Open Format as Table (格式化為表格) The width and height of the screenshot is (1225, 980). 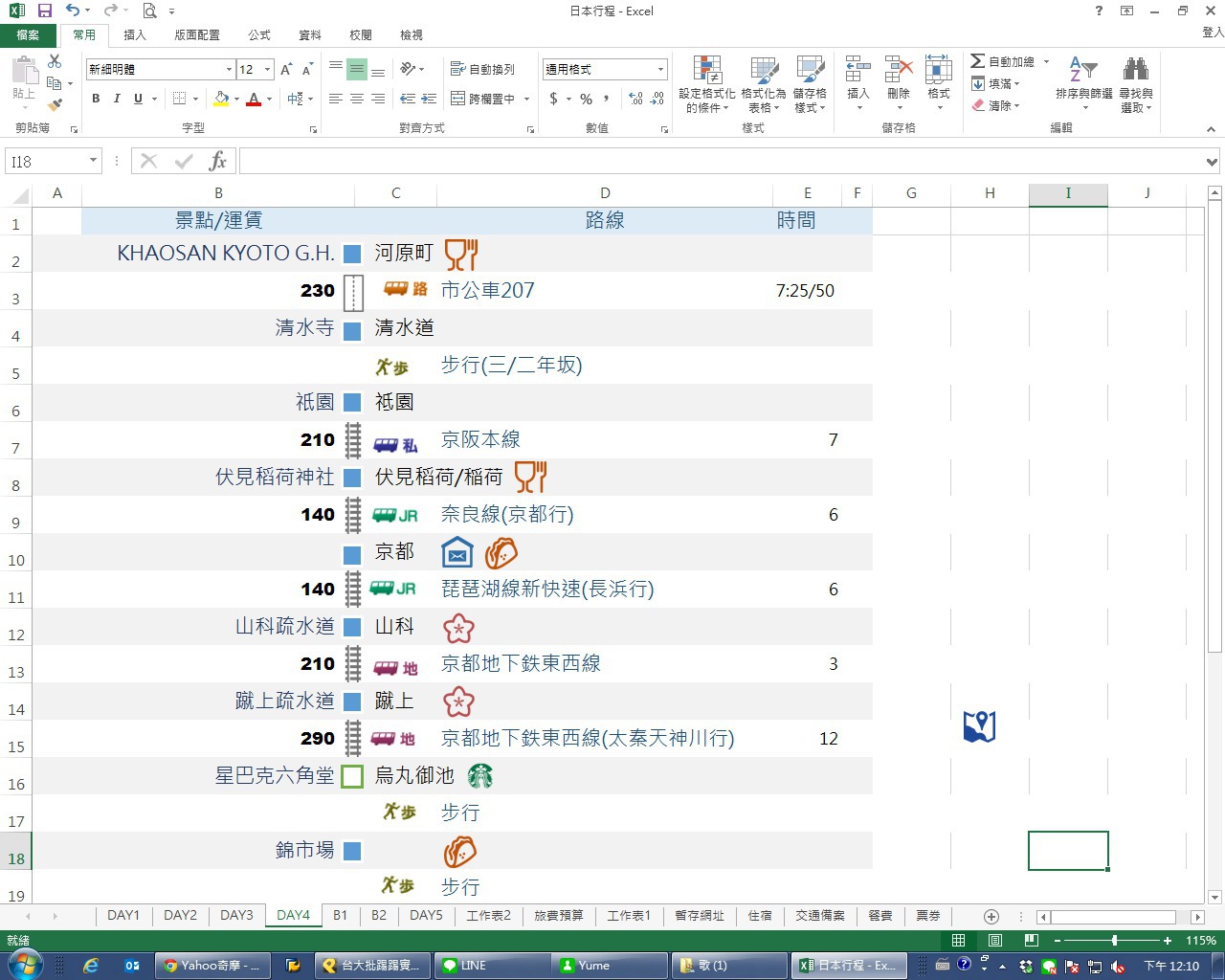764,84
